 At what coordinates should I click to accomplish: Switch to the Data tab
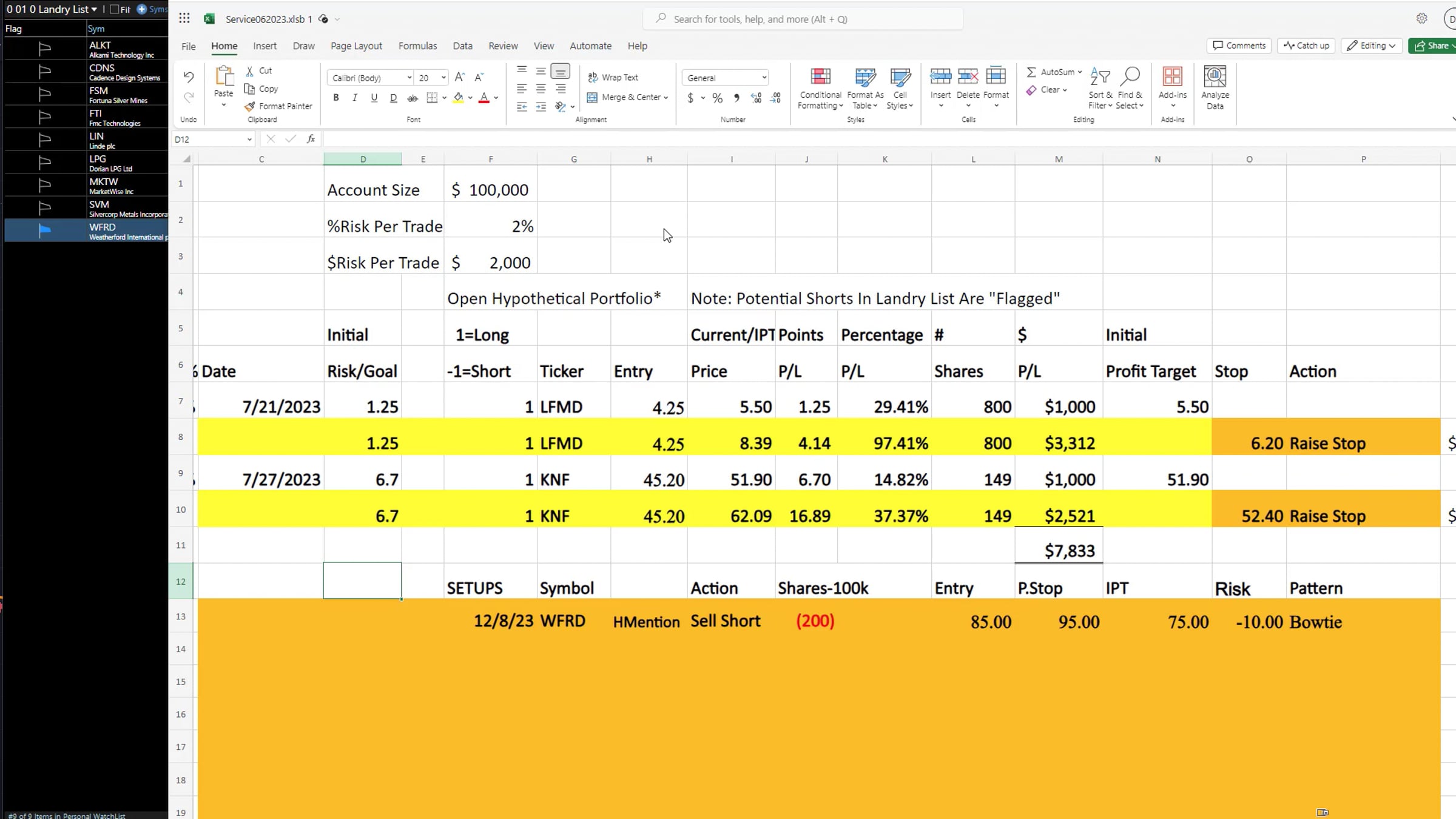tap(462, 45)
